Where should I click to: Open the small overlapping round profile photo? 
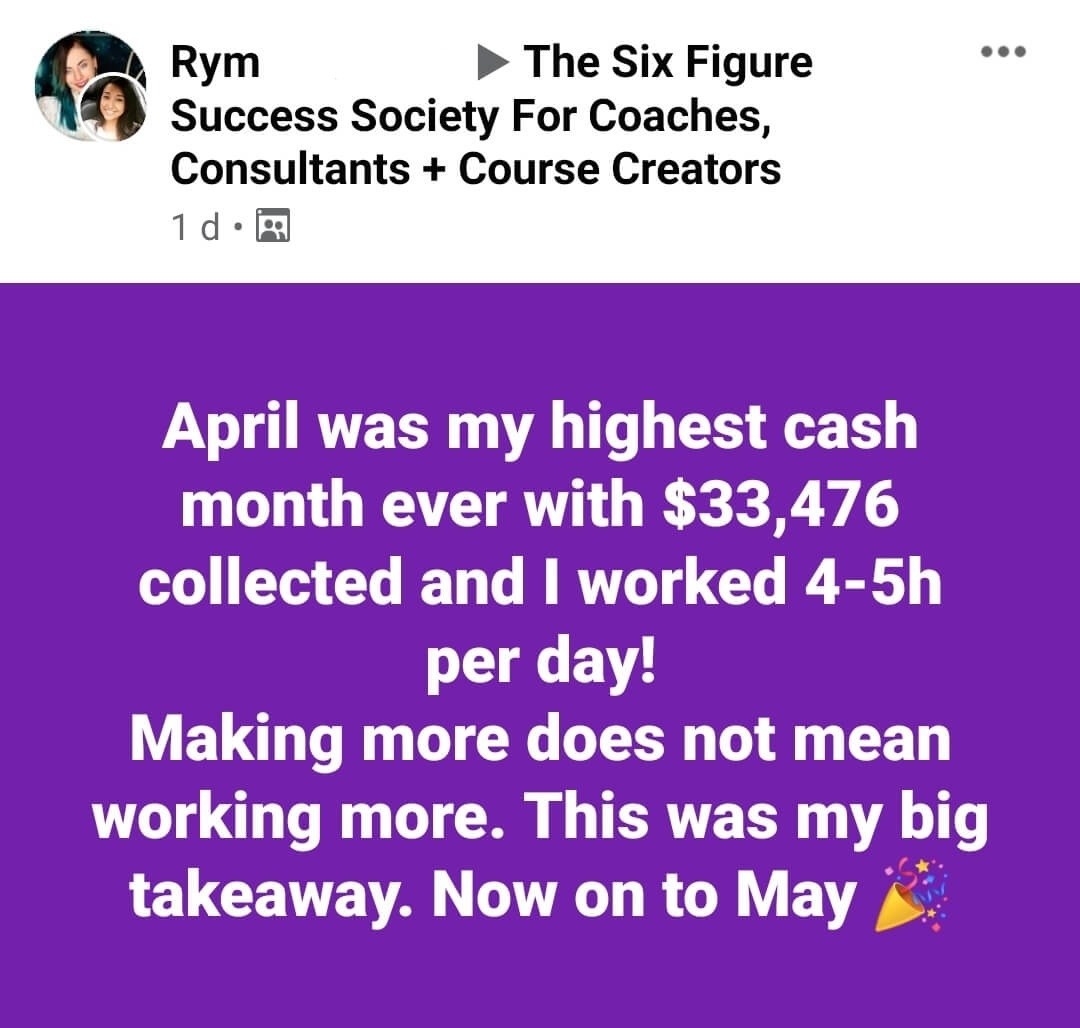point(114,108)
